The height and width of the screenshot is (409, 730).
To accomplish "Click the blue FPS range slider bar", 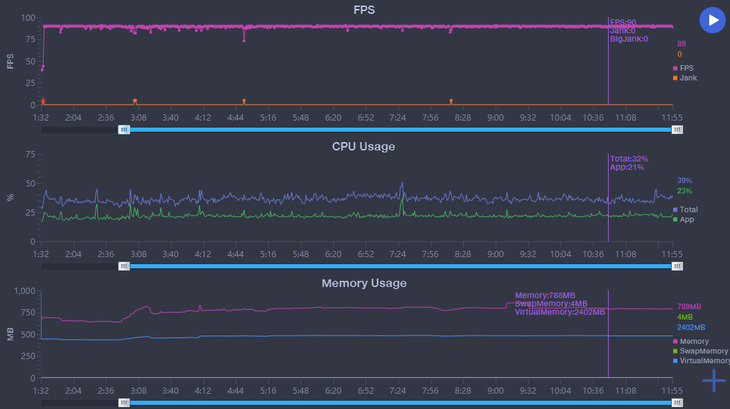I will 400,129.
